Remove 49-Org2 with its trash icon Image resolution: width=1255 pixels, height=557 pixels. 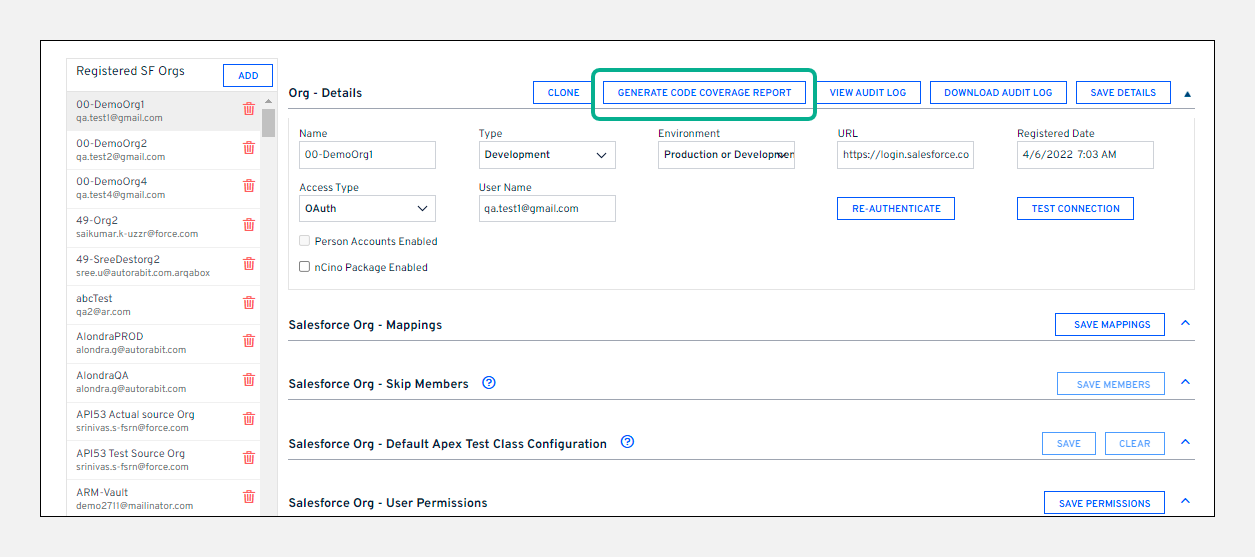[249, 225]
